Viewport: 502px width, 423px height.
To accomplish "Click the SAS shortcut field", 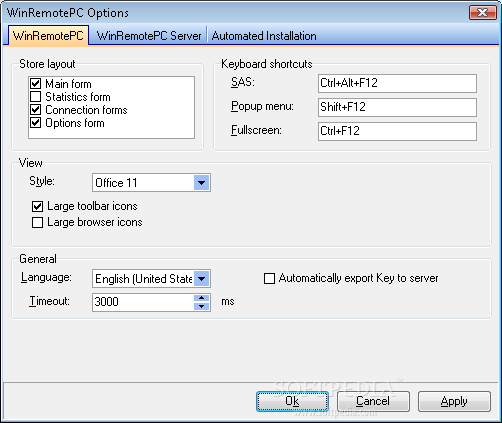I will 397,83.
